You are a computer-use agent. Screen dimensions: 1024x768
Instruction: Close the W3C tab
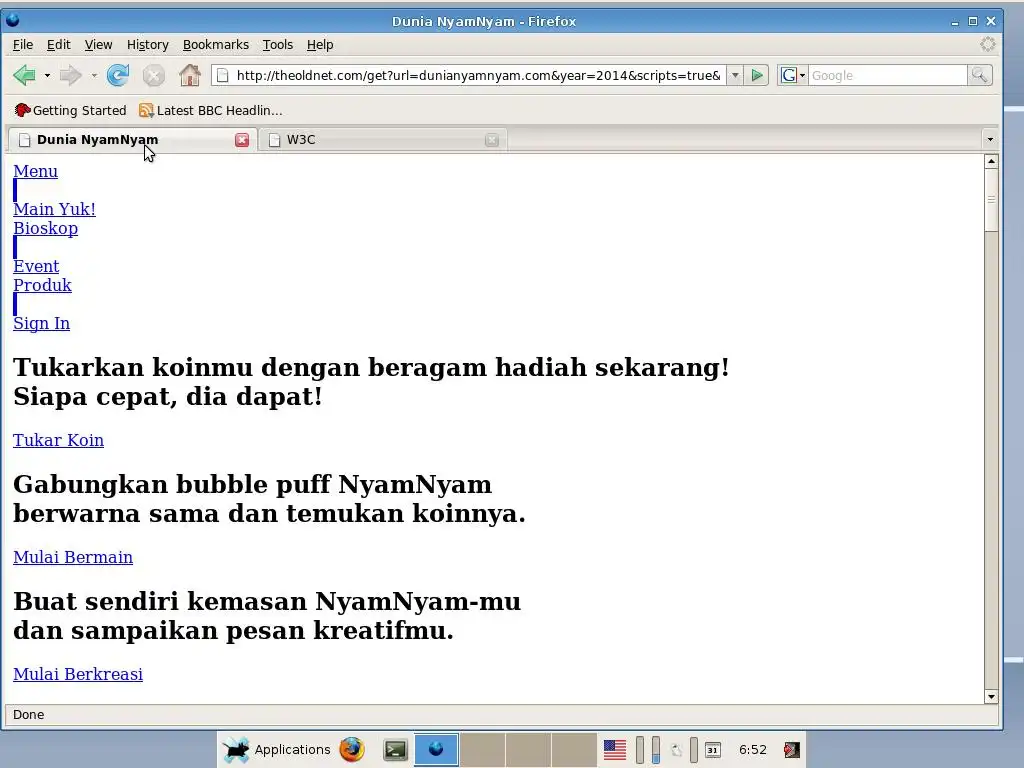(492, 140)
